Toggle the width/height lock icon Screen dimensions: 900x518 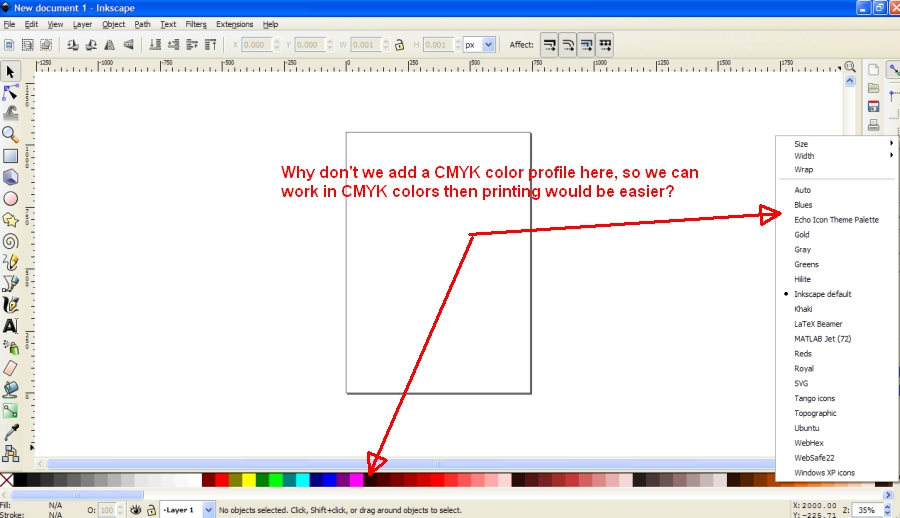pyautogui.click(x=399, y=45)
